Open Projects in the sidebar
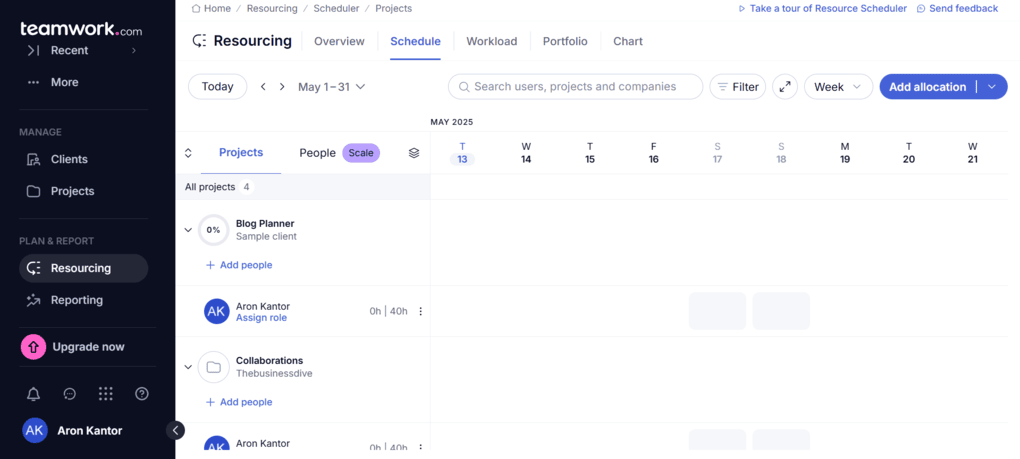Image resolution: width=1020 pixels, height=459 pixels. (x=72, y=191)
